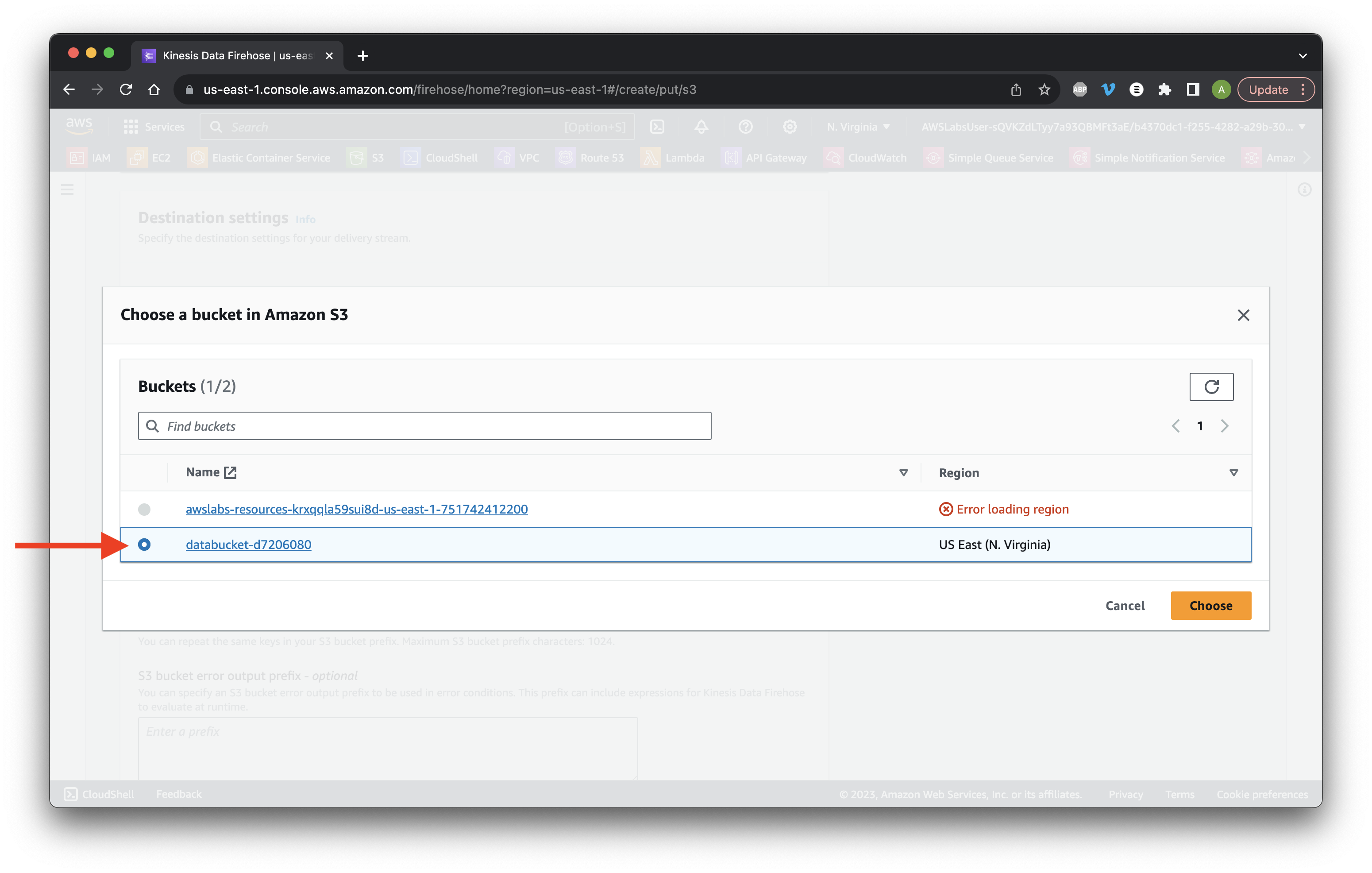
Task: Sort buckets by Name column arrow
Action: click(903, 472)
